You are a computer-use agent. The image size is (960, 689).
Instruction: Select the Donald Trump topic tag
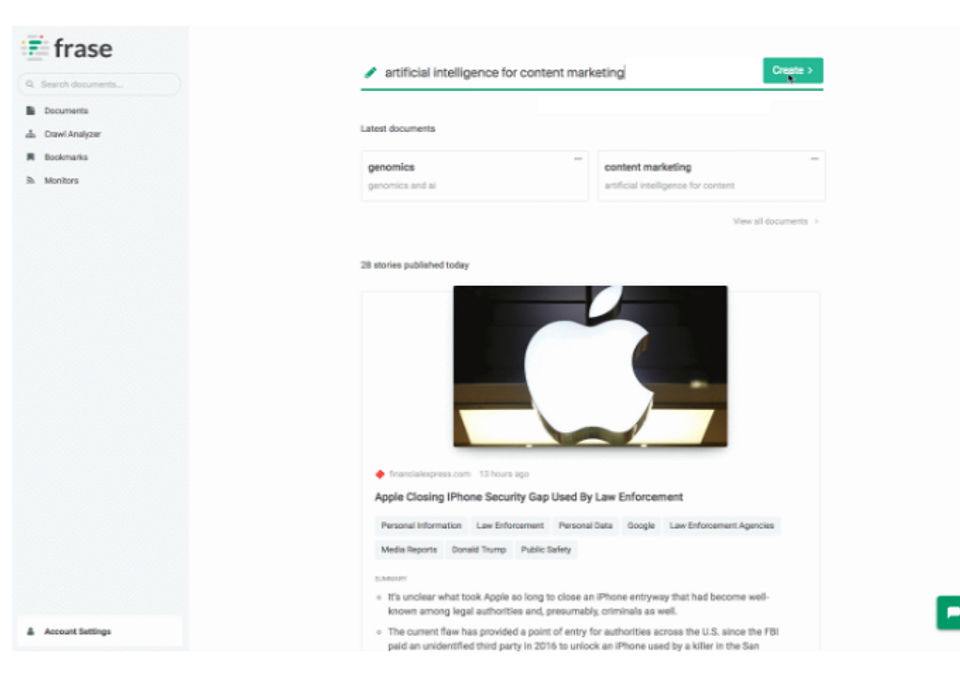(479, 550)
